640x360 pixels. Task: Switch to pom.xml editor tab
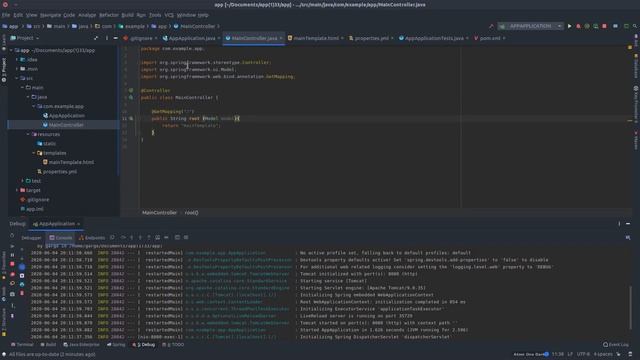(x=489, y=38)
